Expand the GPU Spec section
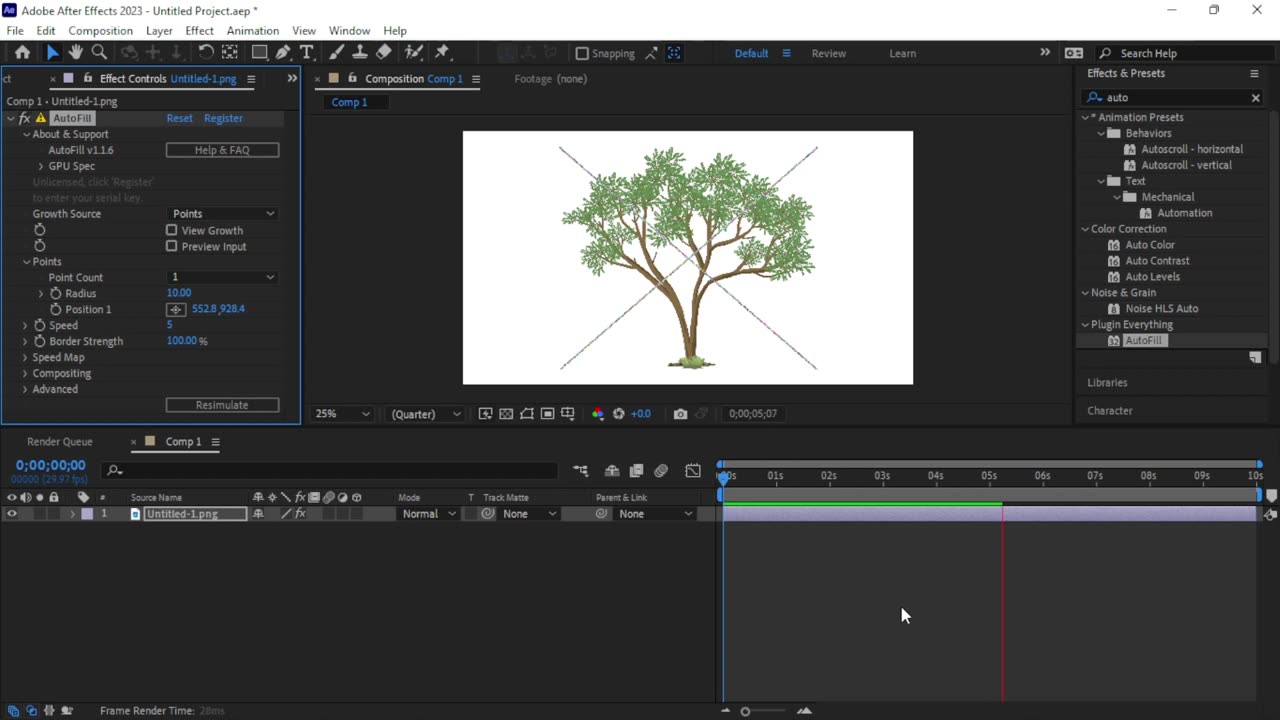Viewport: 1280px width, 720px height. click(x=41, y=166)
